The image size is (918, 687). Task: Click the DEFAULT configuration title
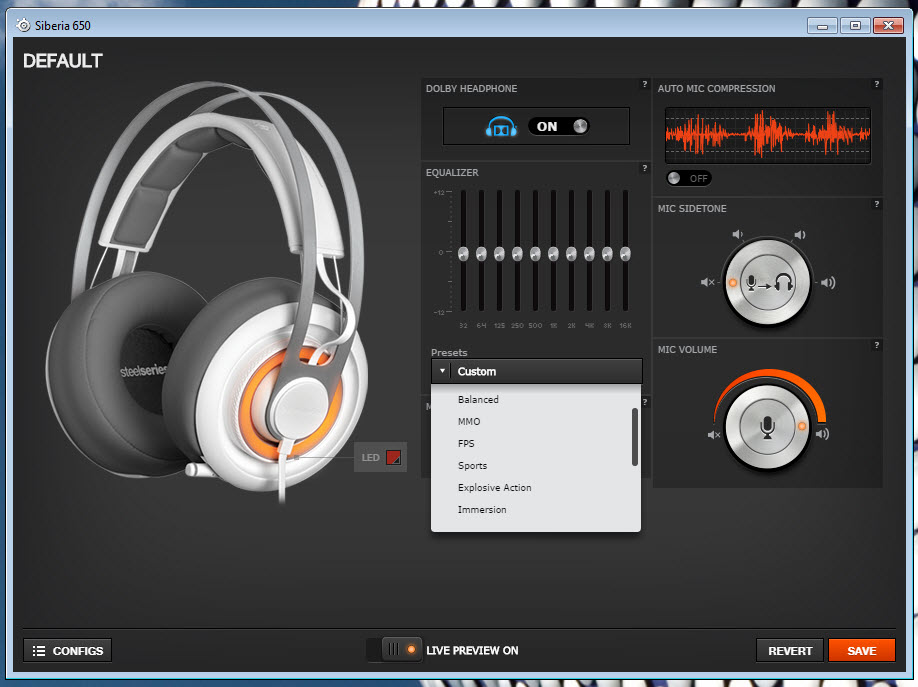[x=63, y=61]
